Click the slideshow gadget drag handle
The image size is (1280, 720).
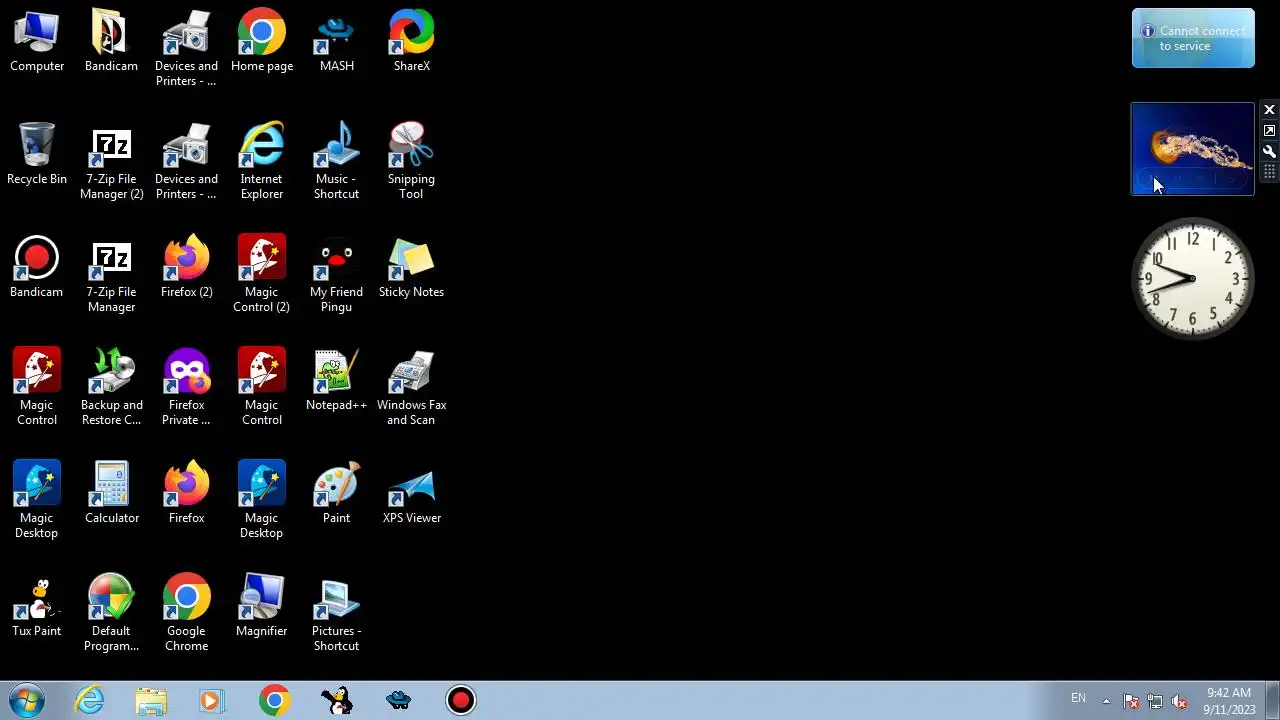point(1269,172)
